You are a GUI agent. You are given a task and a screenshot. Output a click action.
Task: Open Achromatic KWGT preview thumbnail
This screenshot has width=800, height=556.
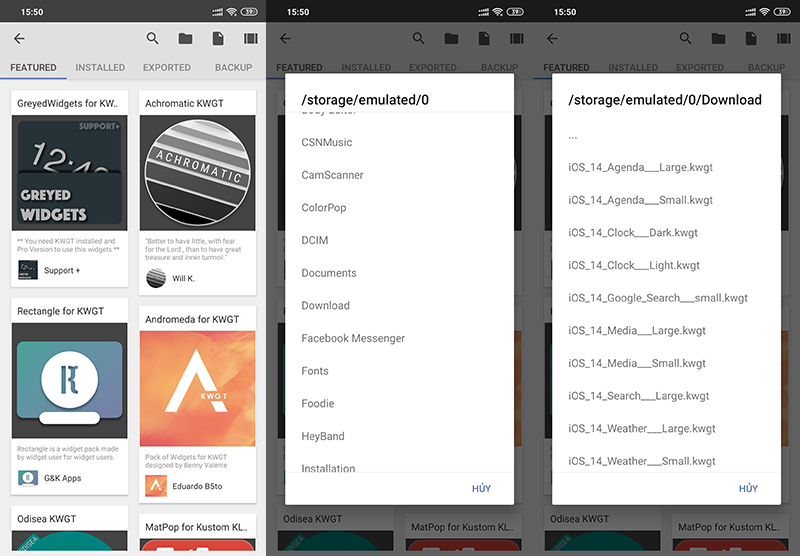coord(197,172)
